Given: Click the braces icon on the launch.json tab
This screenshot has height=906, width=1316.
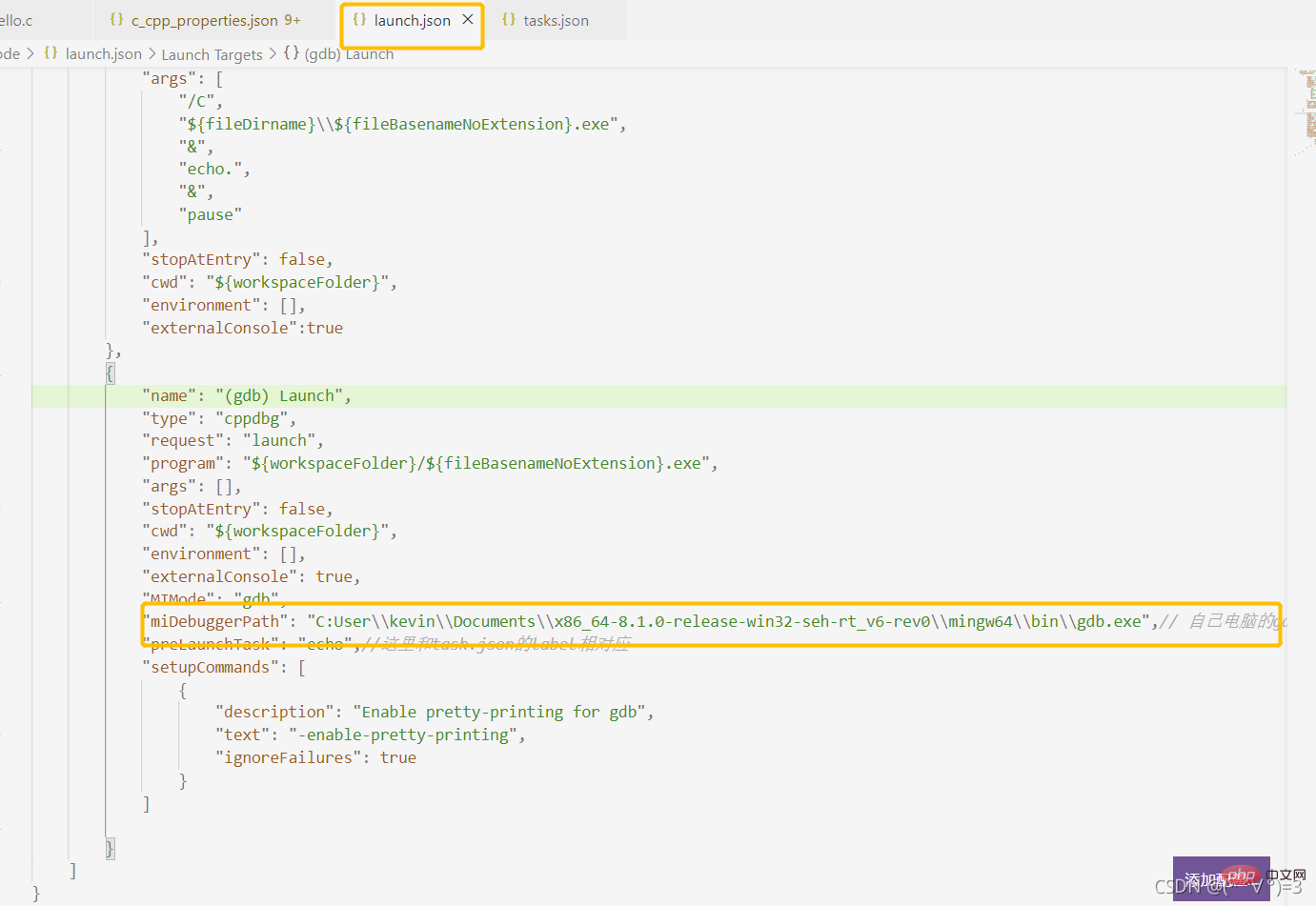Looking at the screenshot, I should (359, 19).
